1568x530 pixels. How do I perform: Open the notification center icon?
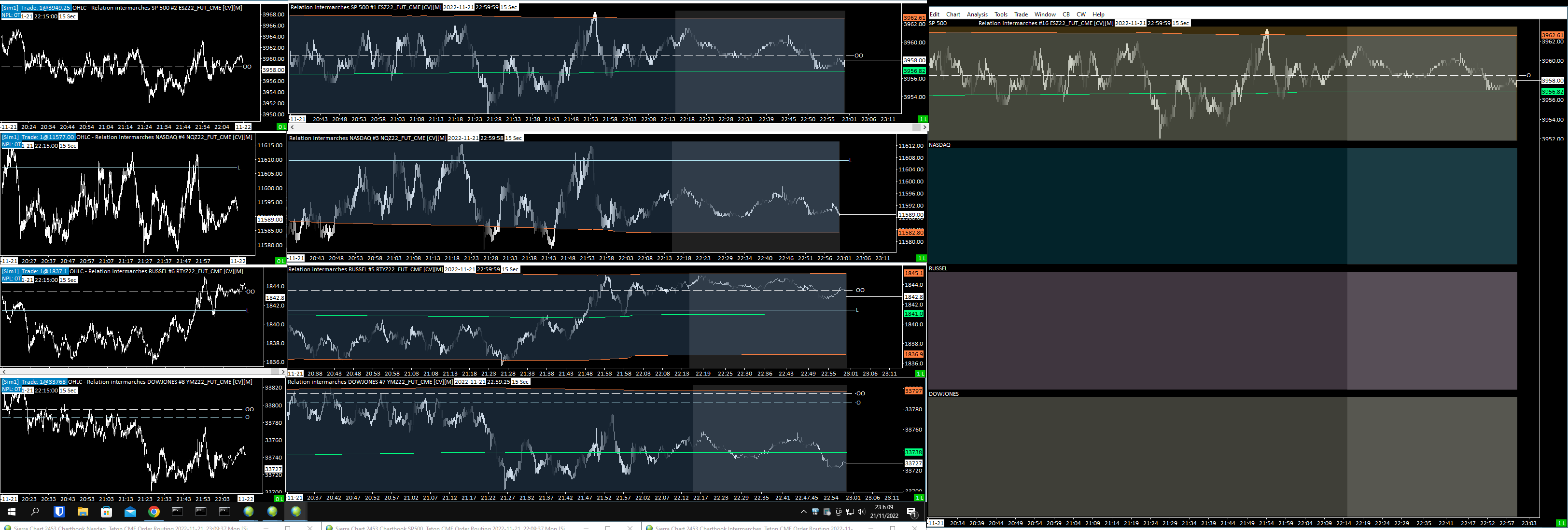(x=911, y=512)
